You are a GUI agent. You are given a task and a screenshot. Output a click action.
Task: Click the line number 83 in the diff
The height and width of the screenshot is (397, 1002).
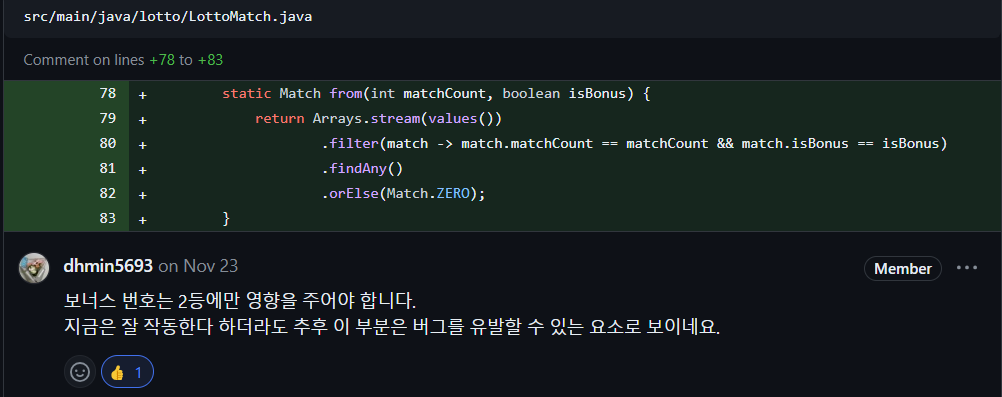tap(108, 218)
